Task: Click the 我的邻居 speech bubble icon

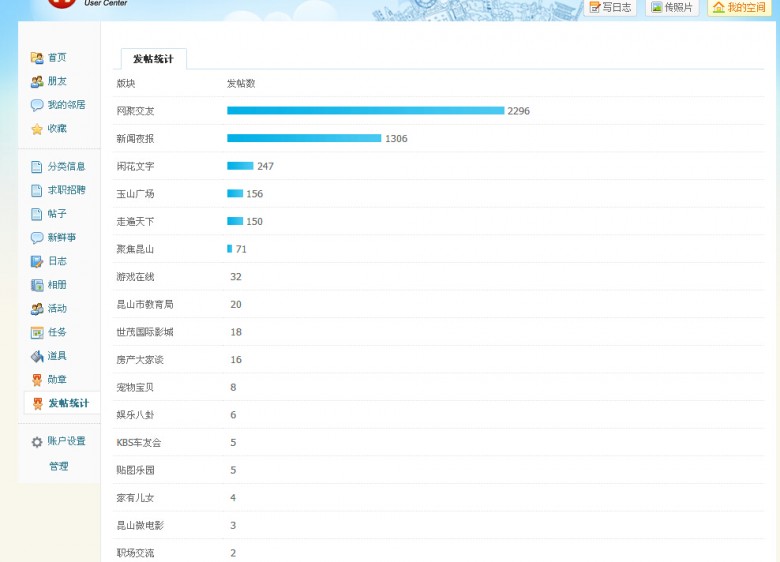Action: tap(37, 105)
